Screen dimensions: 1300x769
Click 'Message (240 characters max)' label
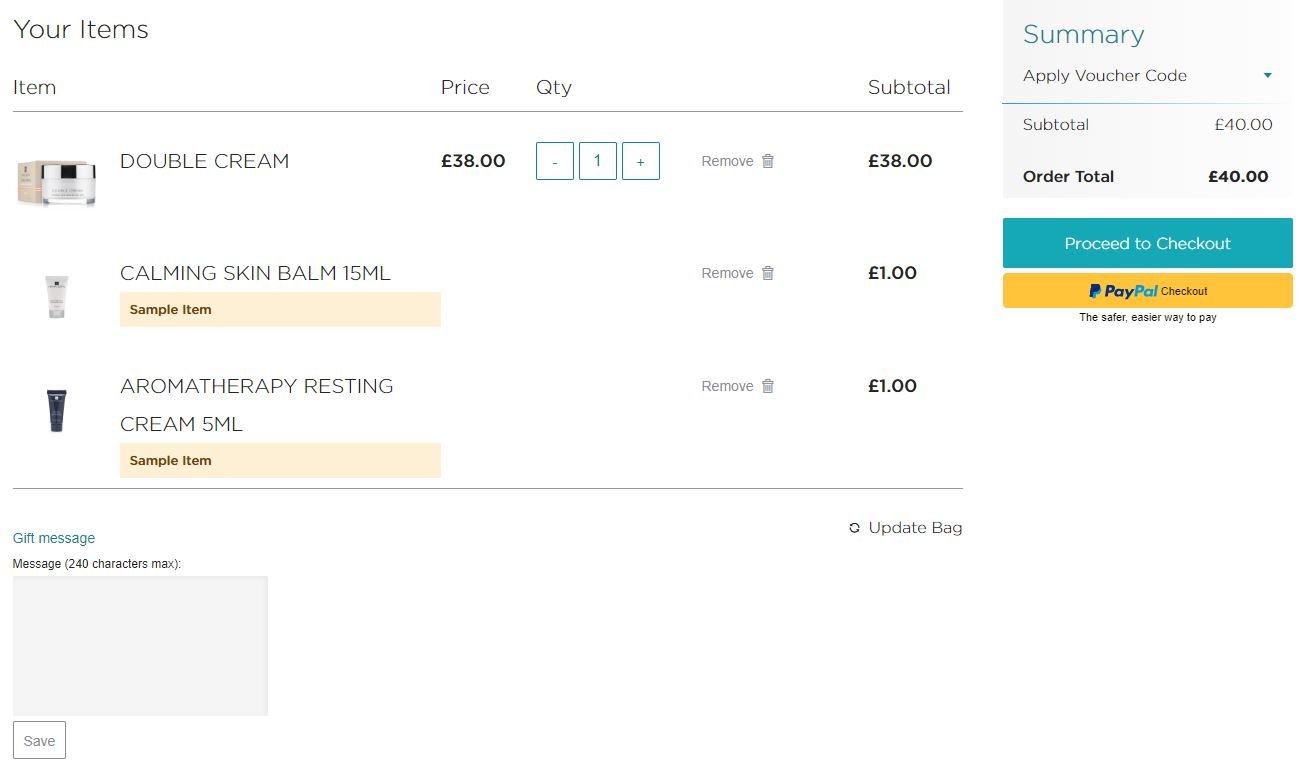[x=97, y=564]
